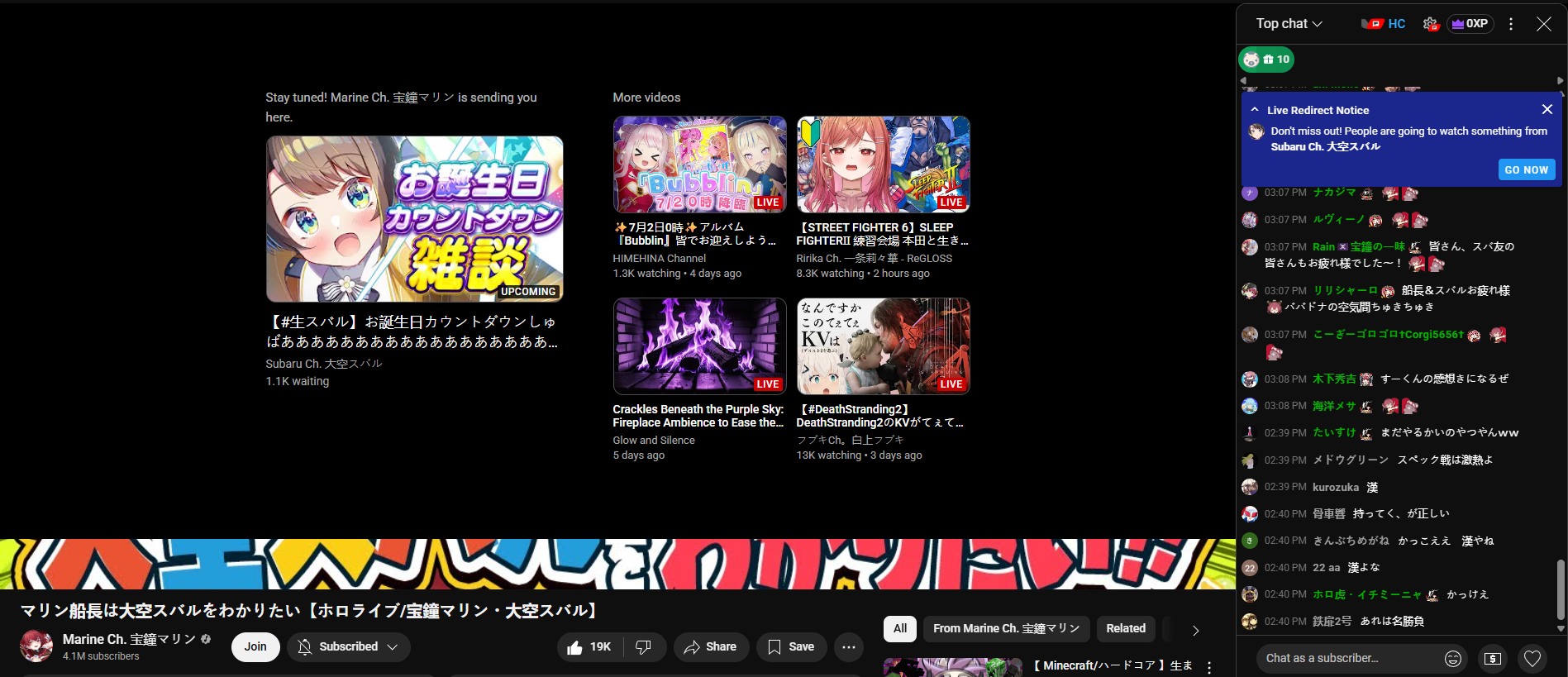Image resolution: width=1568 pixels, height=677 pixels.
Task: Click the HIMEHINA Channel name
Action: tap(660, 259)
